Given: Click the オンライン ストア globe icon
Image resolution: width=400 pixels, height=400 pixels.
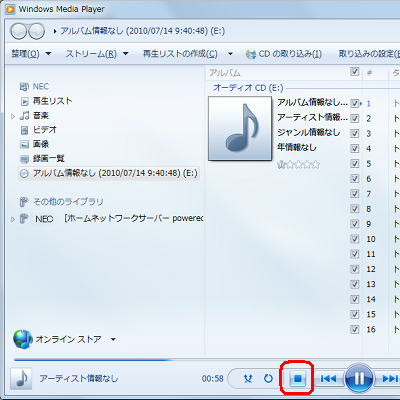Looking at the screenshot, I should [23, 339].
